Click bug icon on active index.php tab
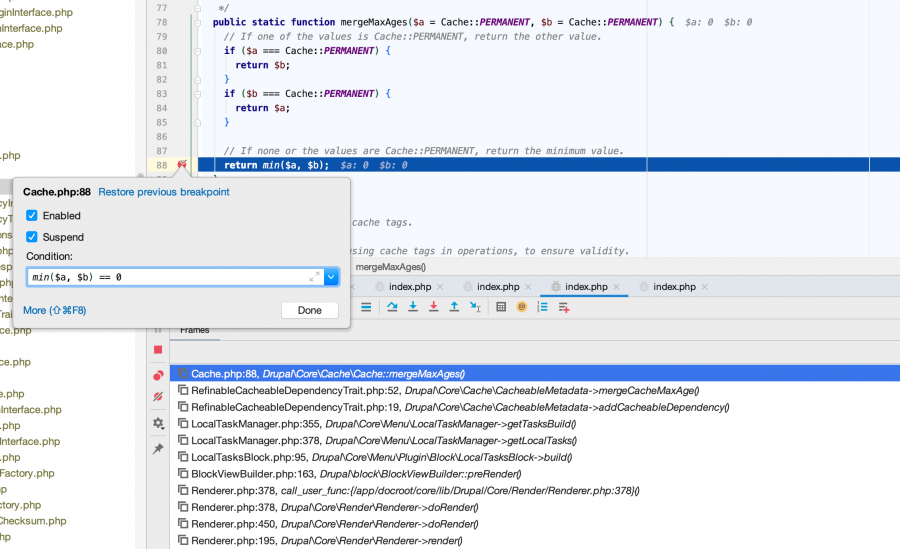Viewport: 900px width, 549px height. [556, 287]
